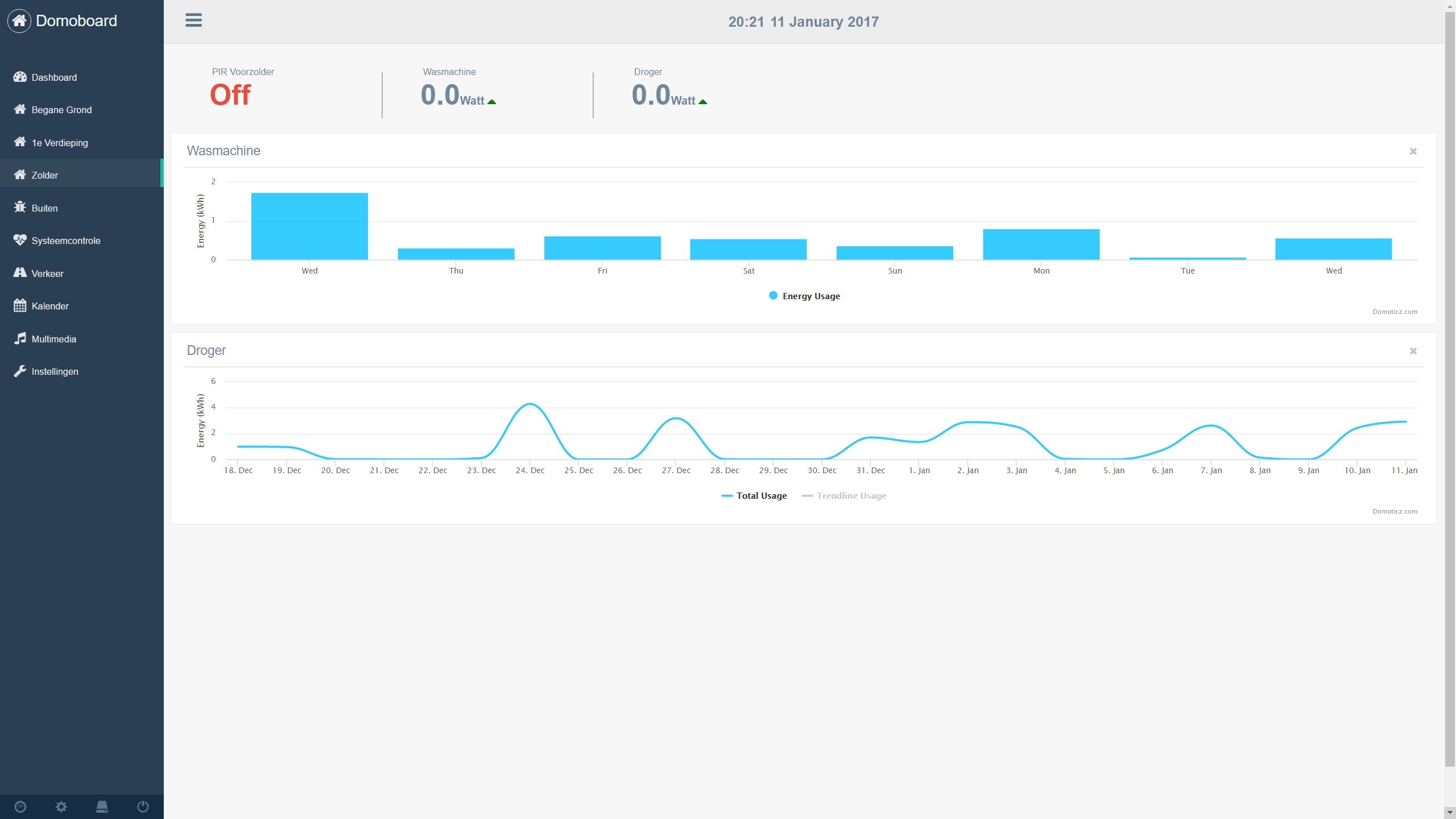Click the Mon bar in Wasmachine chart
The width and height of the screenshot is (1456, 819).
(1041, 245)
